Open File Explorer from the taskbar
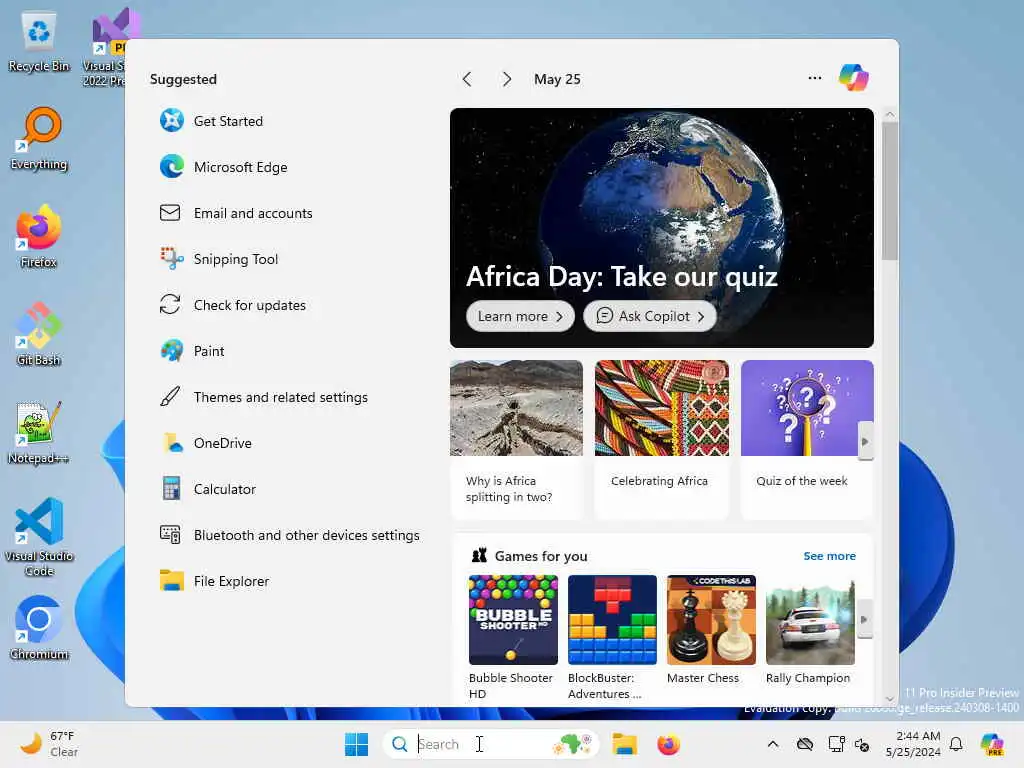Viewport: 1024px width, 768px height. pyautogui.click(x=624, y=744)
